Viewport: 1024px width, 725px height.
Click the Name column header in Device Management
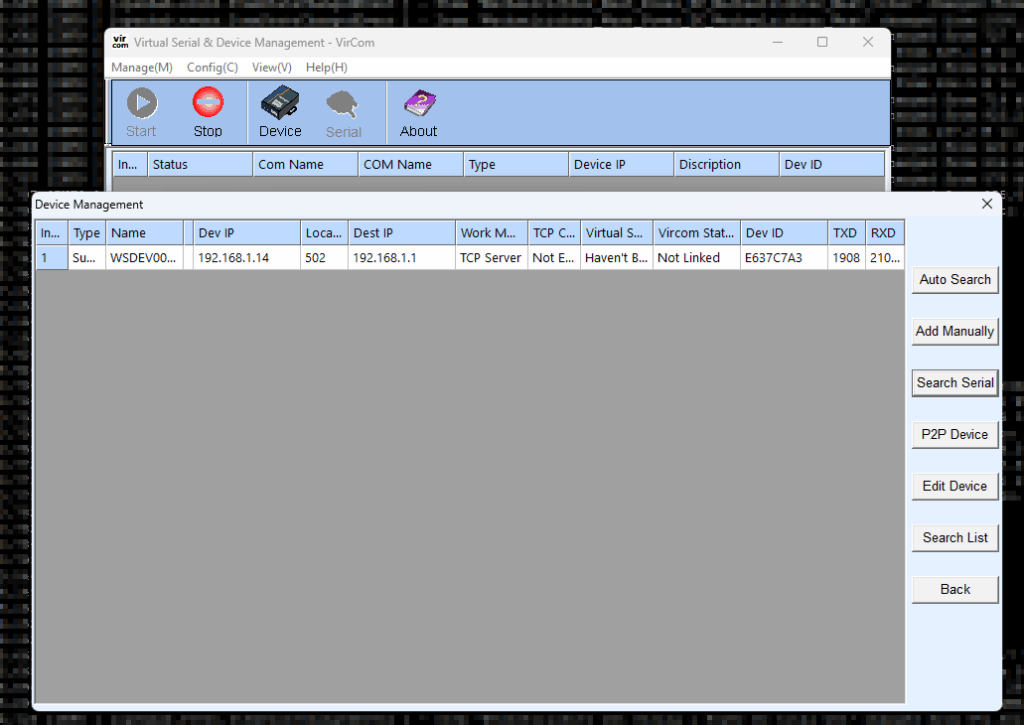coord(144,233)
